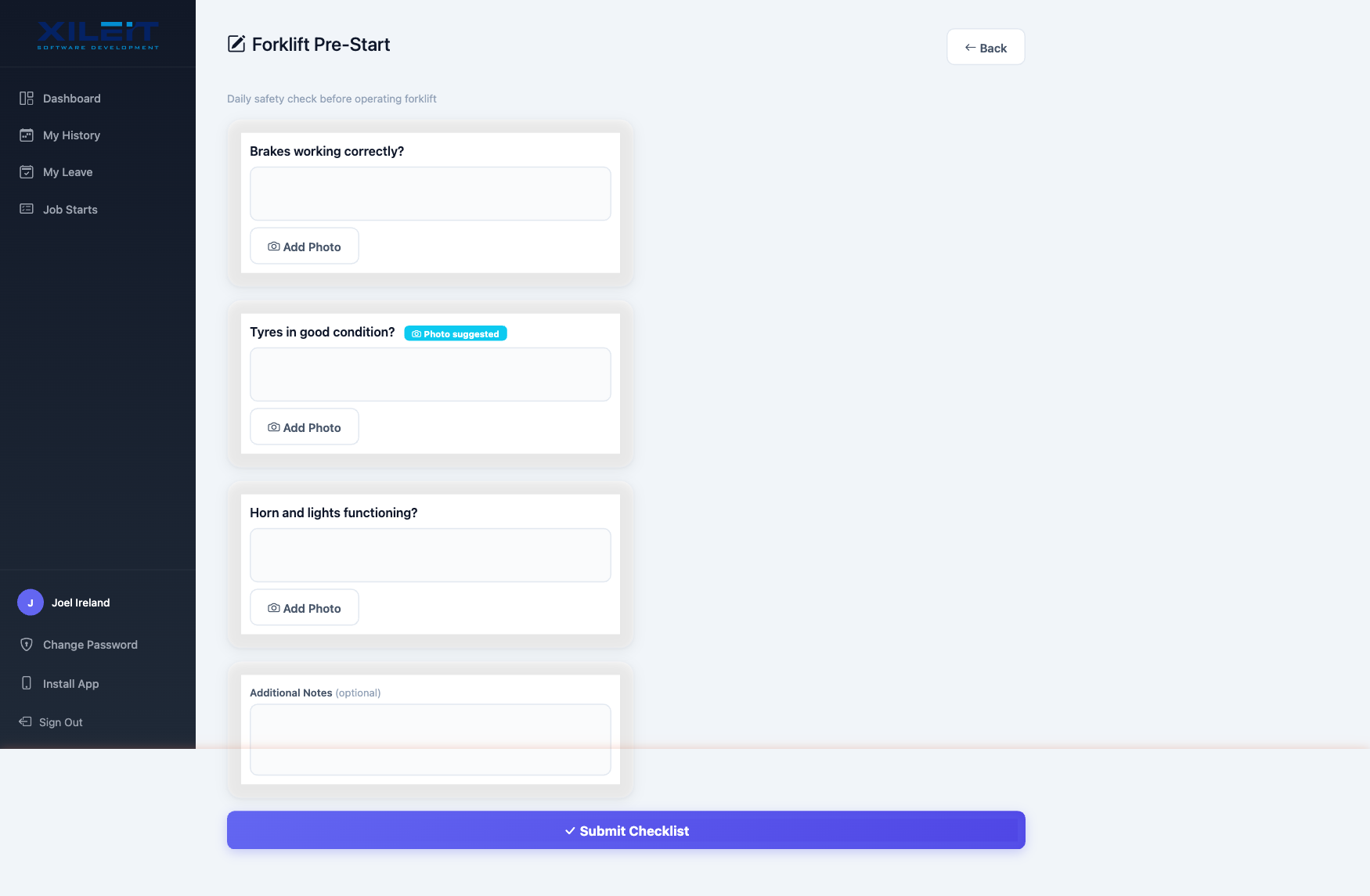Click the Forklift Pre-Start edit icon
The image size is (1370, 896).
pos(236,44)
